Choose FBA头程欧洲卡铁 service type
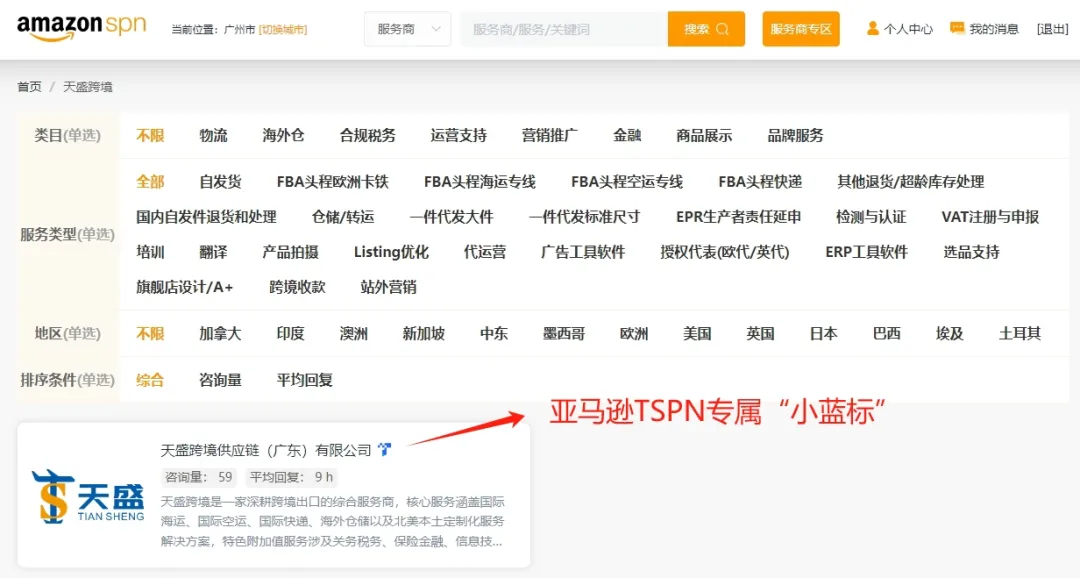 333,182
